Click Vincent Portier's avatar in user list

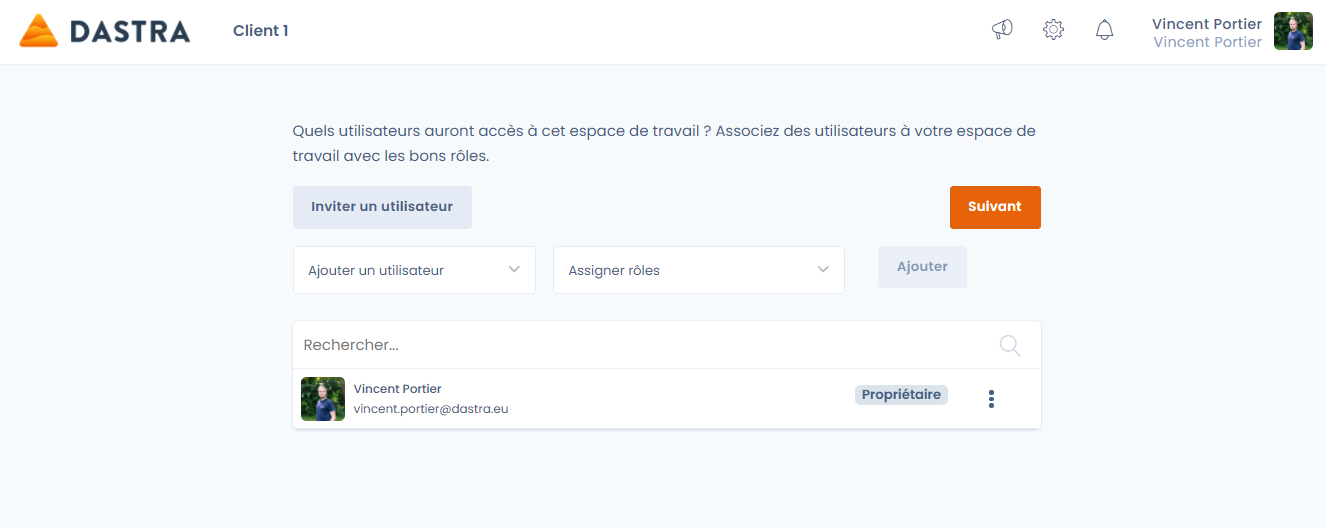[x=323, y=399]
